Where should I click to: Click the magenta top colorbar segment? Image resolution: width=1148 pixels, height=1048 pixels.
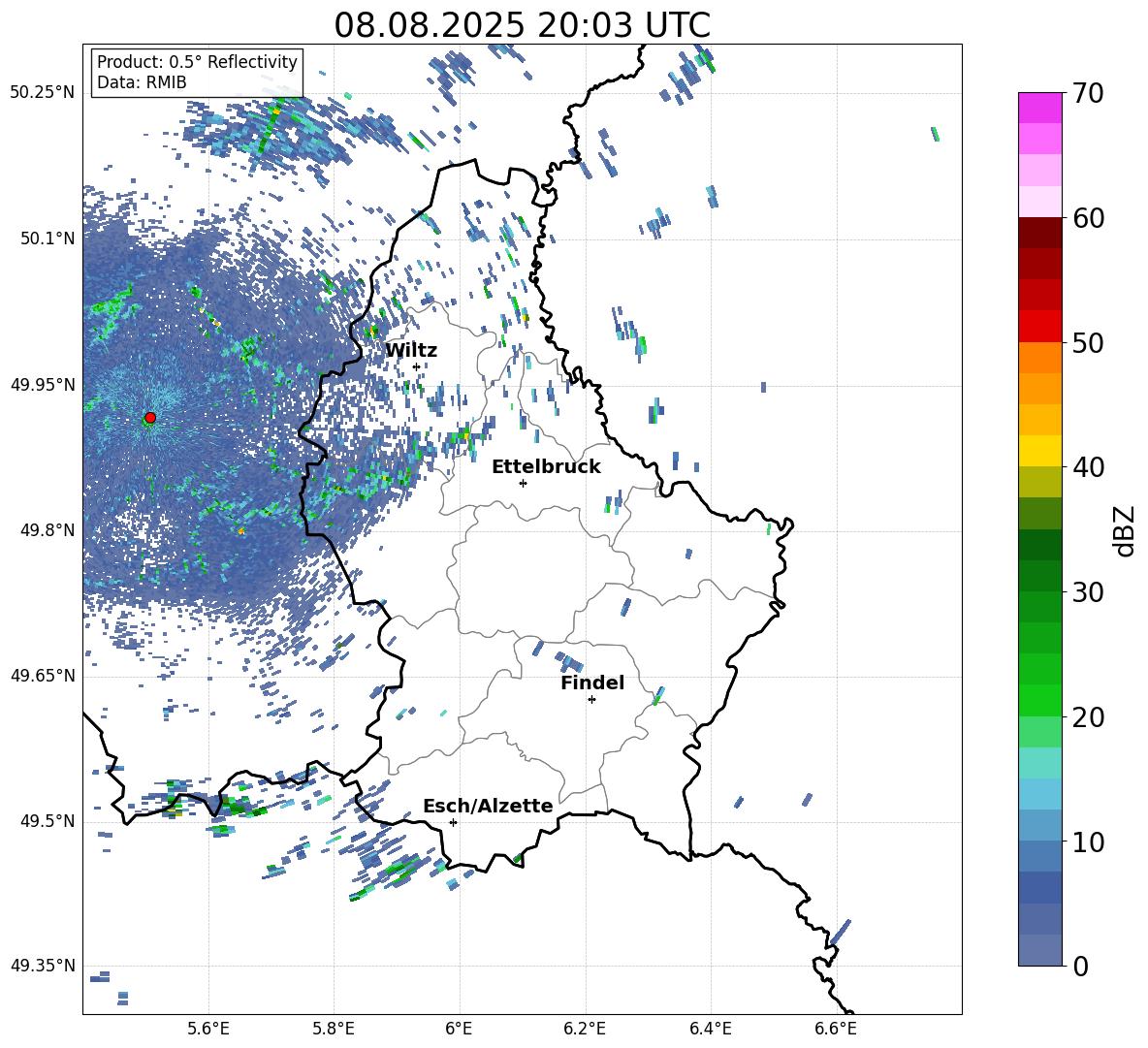point(1040,109)
